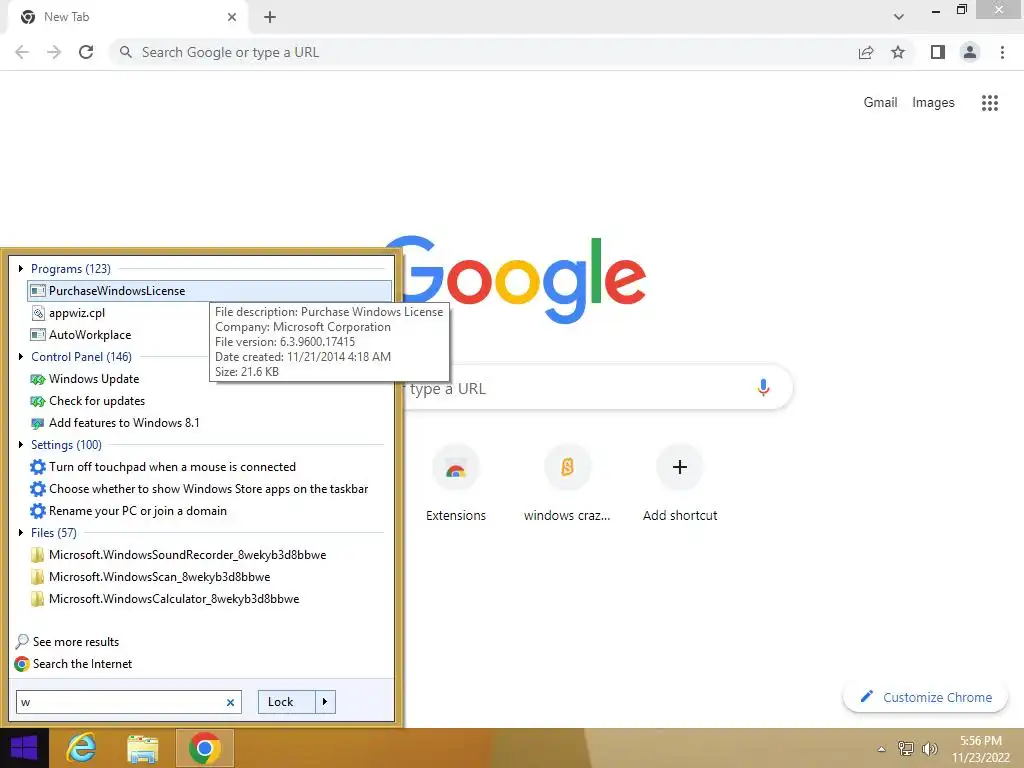Collapse Files (57) group
Screen dimensions: 1024x768
tap(21, 532)
